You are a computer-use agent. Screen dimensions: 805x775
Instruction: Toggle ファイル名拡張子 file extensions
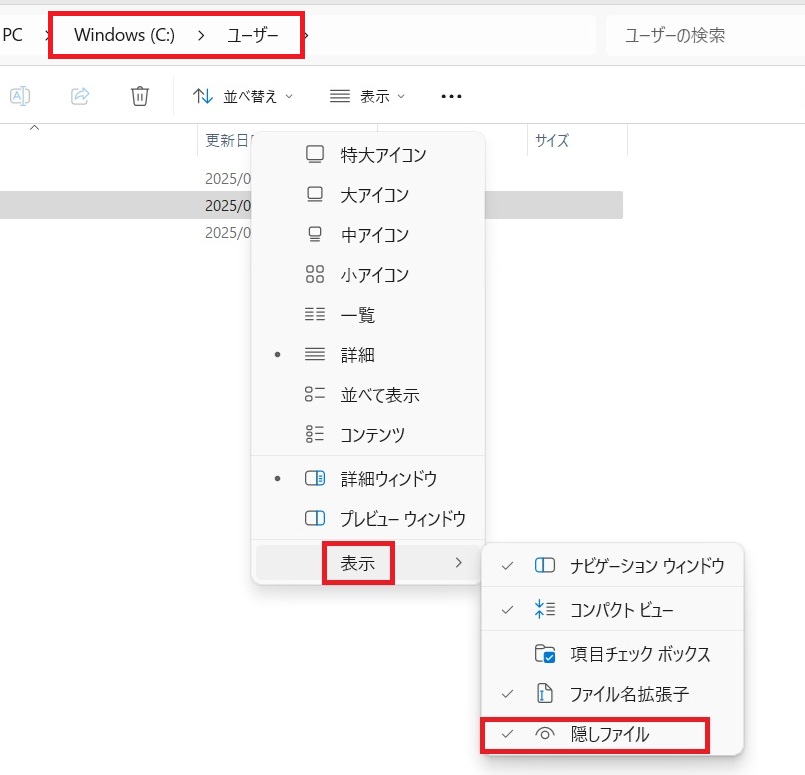coord(628,694)
